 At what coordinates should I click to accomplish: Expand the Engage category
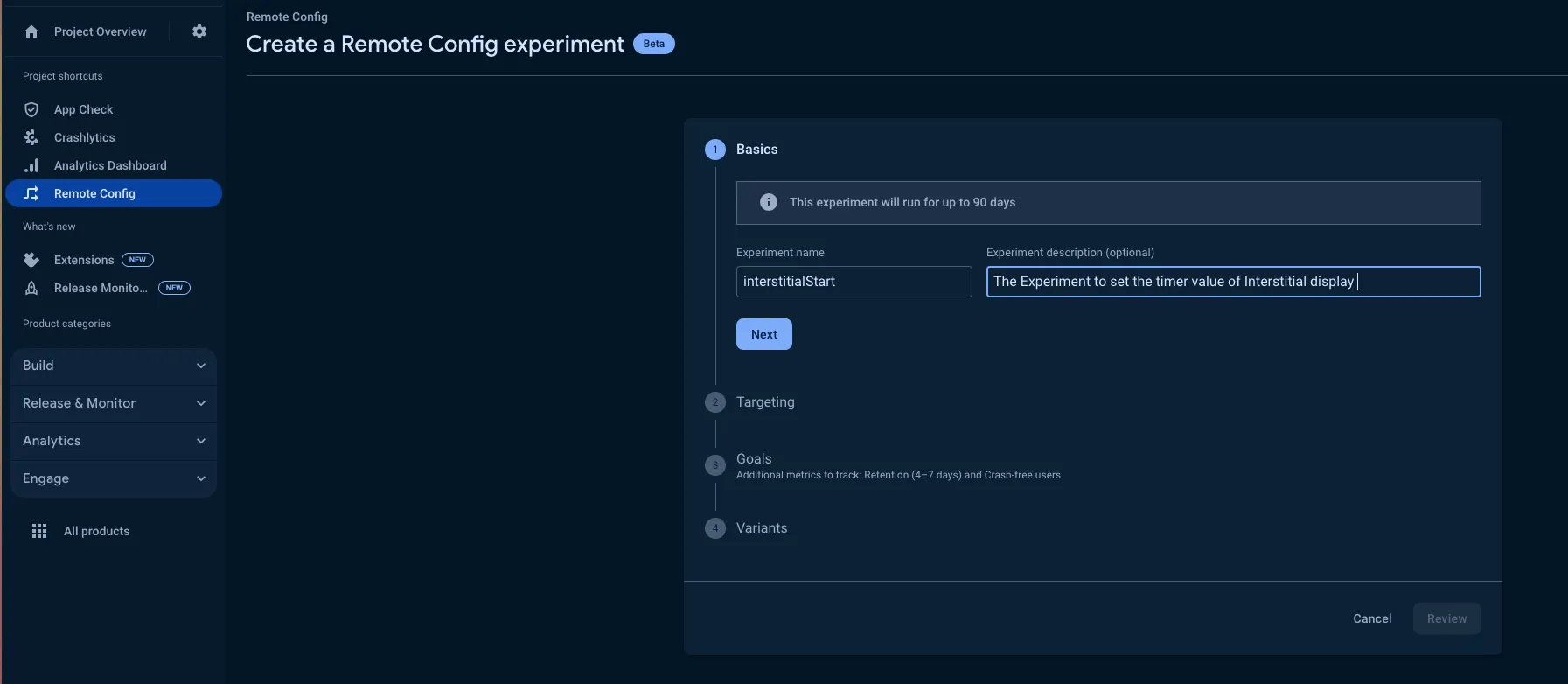(114, 478)
